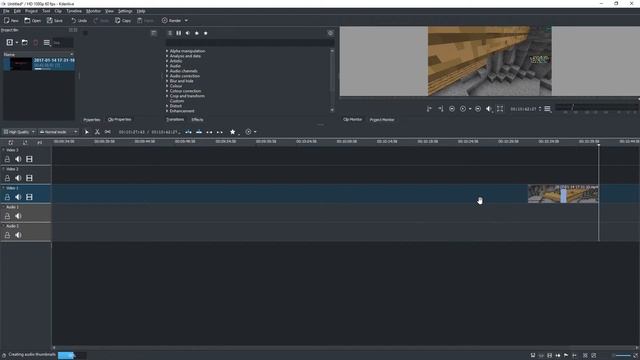Click the Undo toolbar button
This screenshot has height=360, width=640.
[x=79, y=20]
